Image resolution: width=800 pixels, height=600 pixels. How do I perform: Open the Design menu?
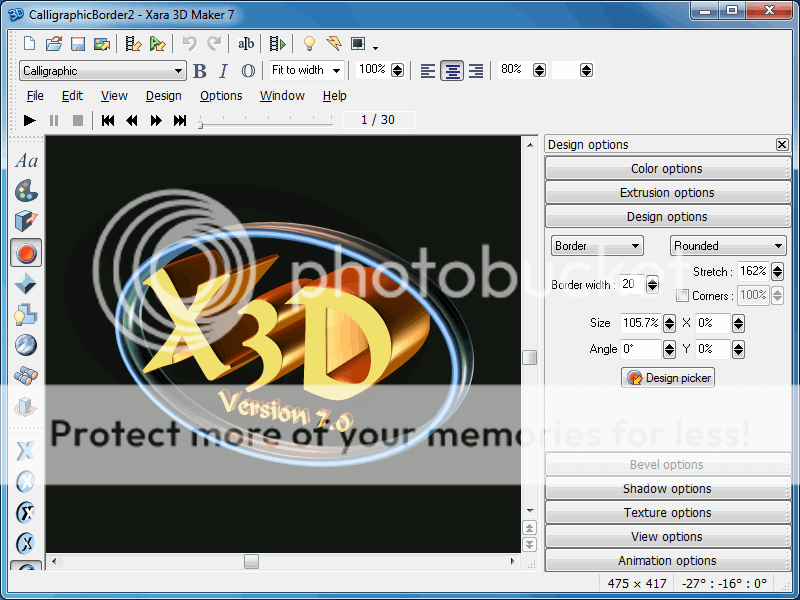(x=163, y=96)
